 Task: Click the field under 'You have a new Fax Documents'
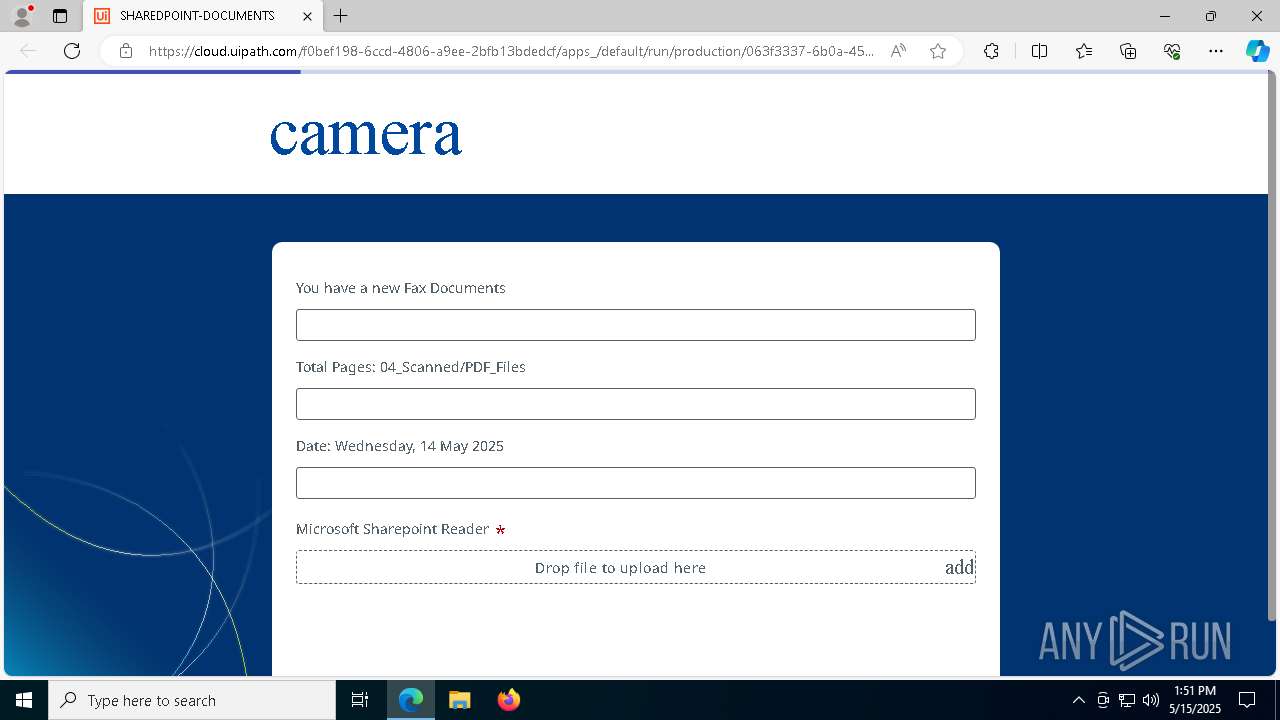pos(636,325)
